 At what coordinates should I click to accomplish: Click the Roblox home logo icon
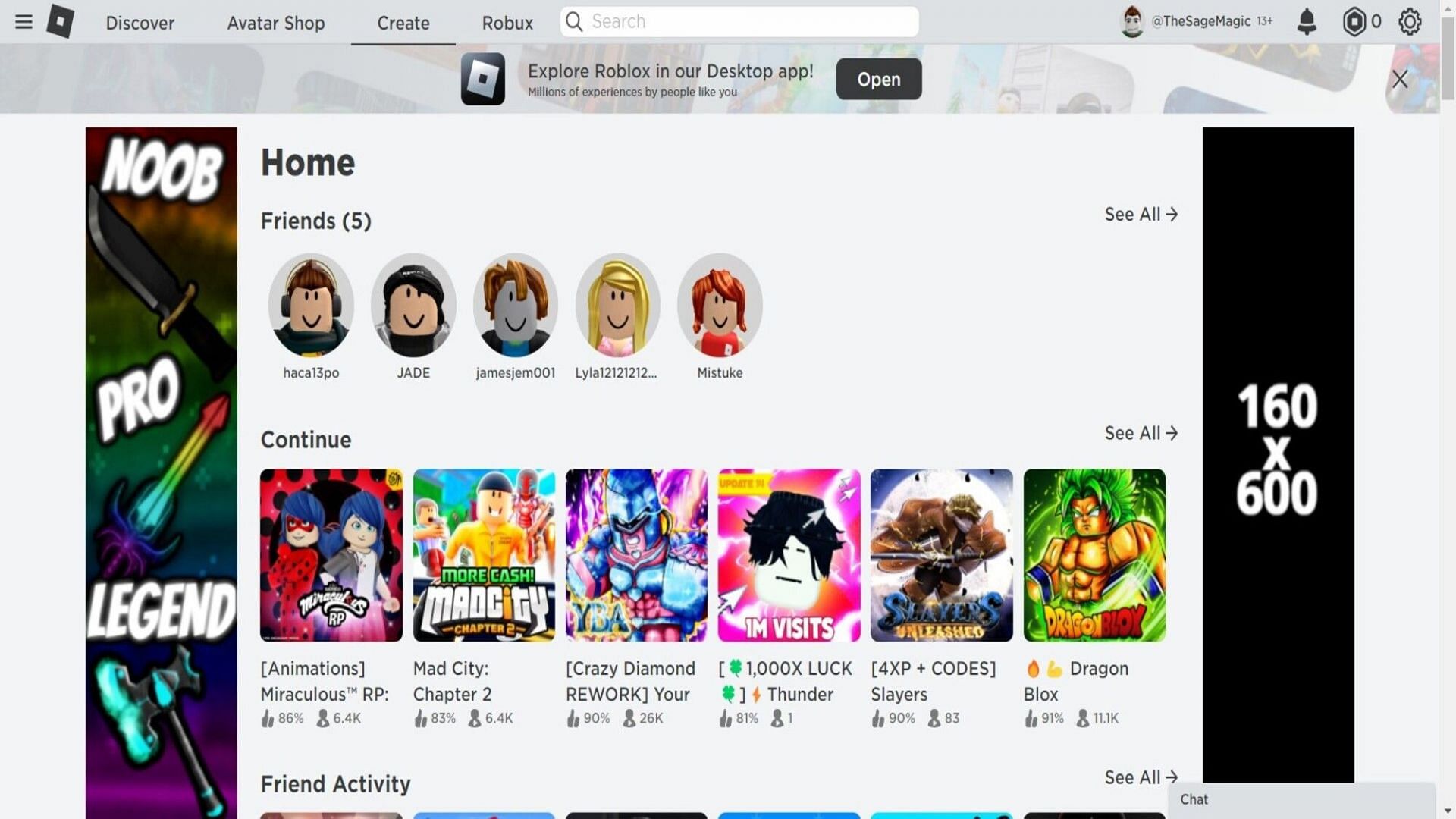58,21
